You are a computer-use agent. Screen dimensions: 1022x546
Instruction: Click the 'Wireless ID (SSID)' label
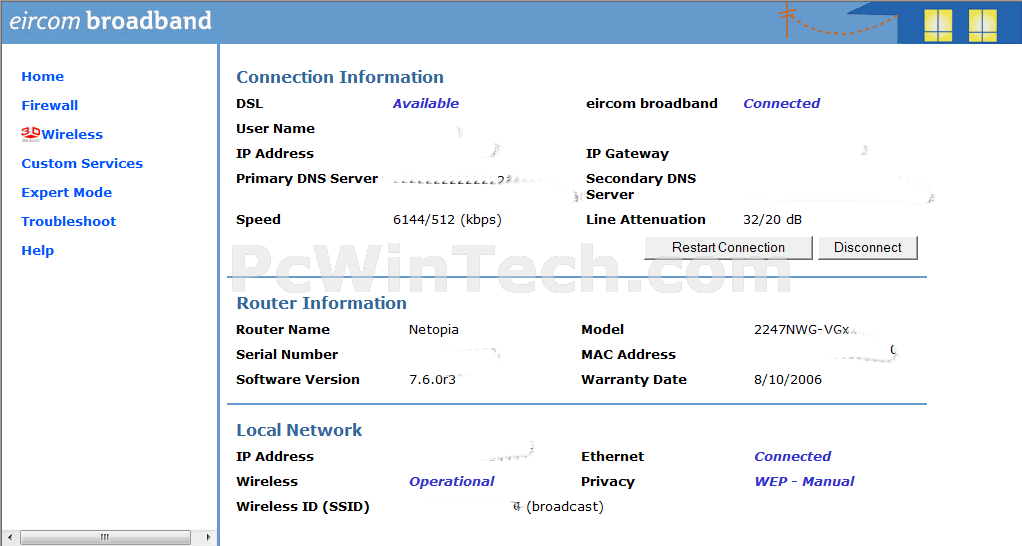302,507
